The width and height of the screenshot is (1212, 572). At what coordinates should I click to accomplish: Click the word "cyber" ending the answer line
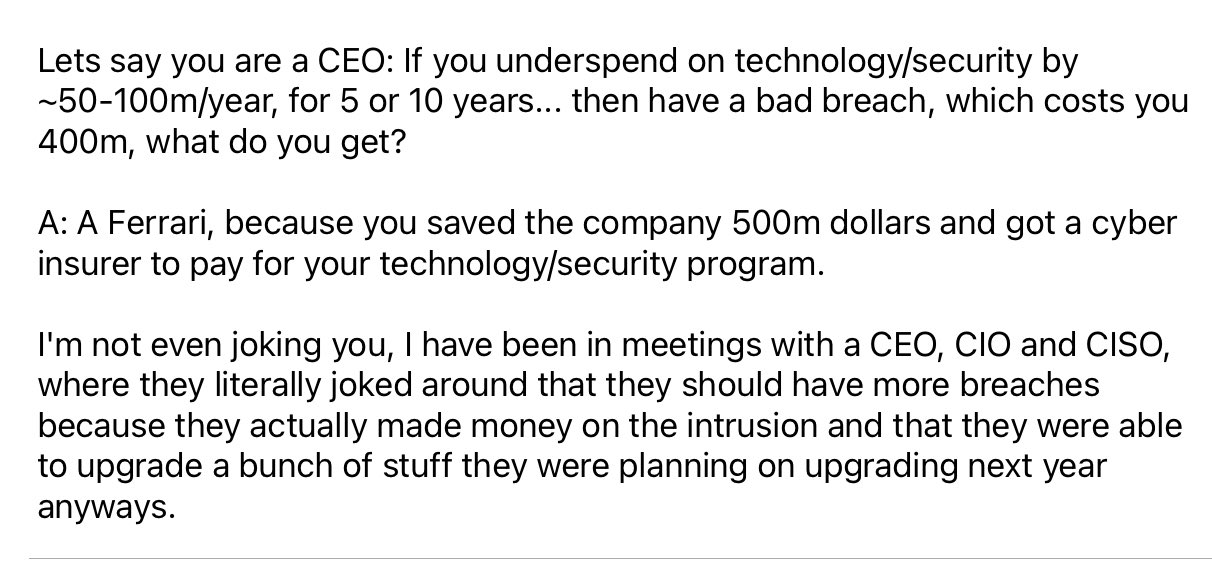click(x=1133, y=224)
